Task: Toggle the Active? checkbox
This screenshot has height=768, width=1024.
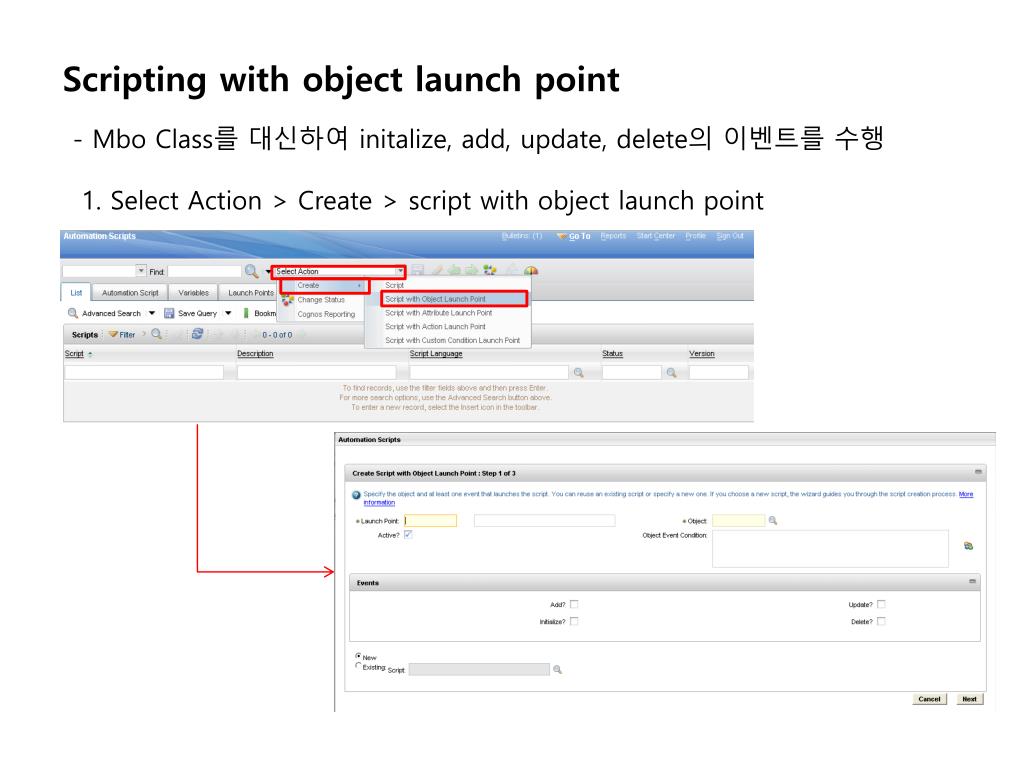Action: [x=408, y=535]
